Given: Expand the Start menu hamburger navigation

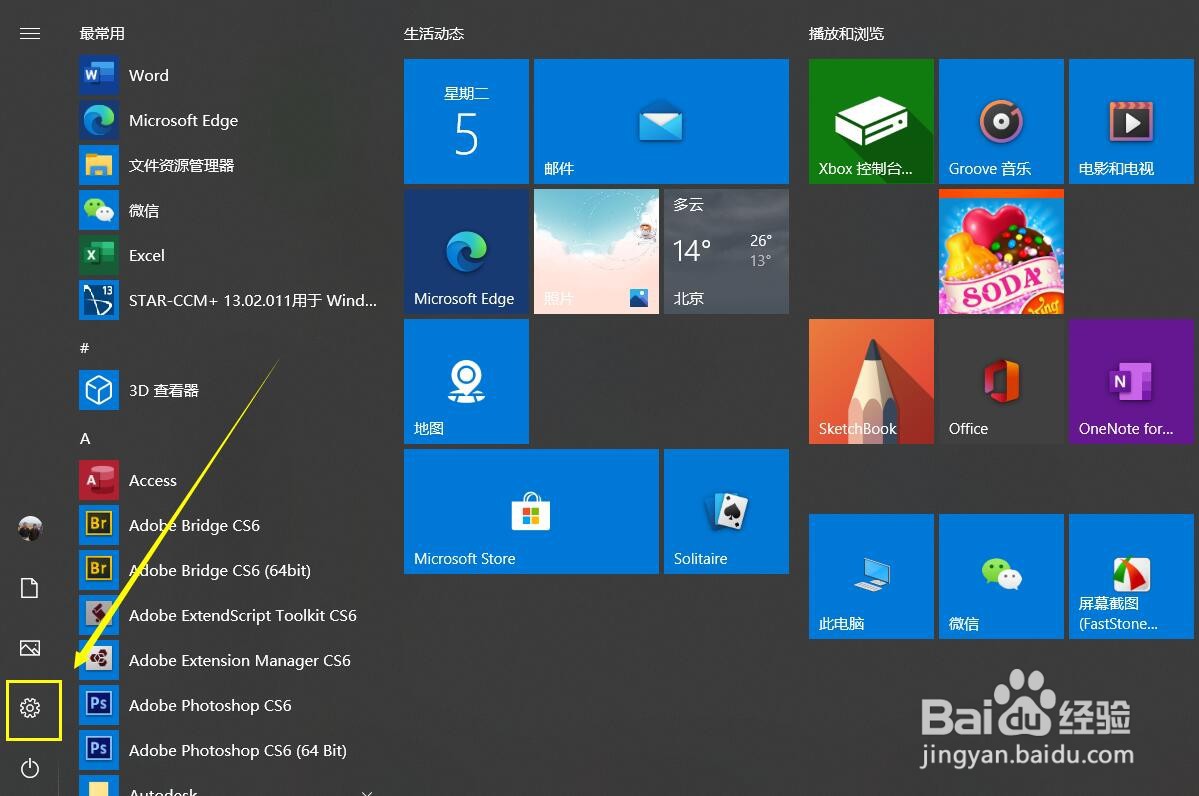Looking at the screenshot, I should point(29,33).
